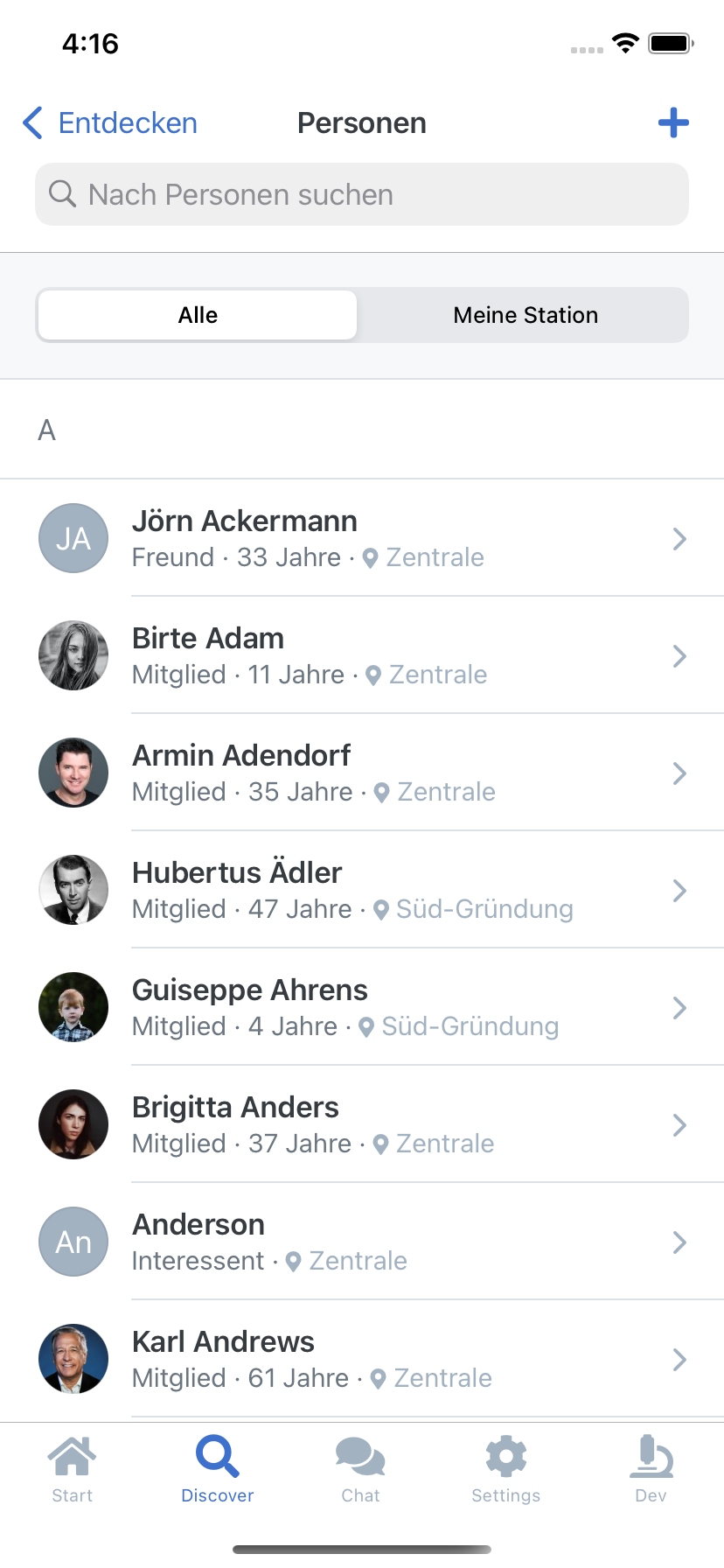724x1568 pixels.
Task: Tap Armin Adendorf profile photo
Action: pyautogui.click(x=73, y=773)
